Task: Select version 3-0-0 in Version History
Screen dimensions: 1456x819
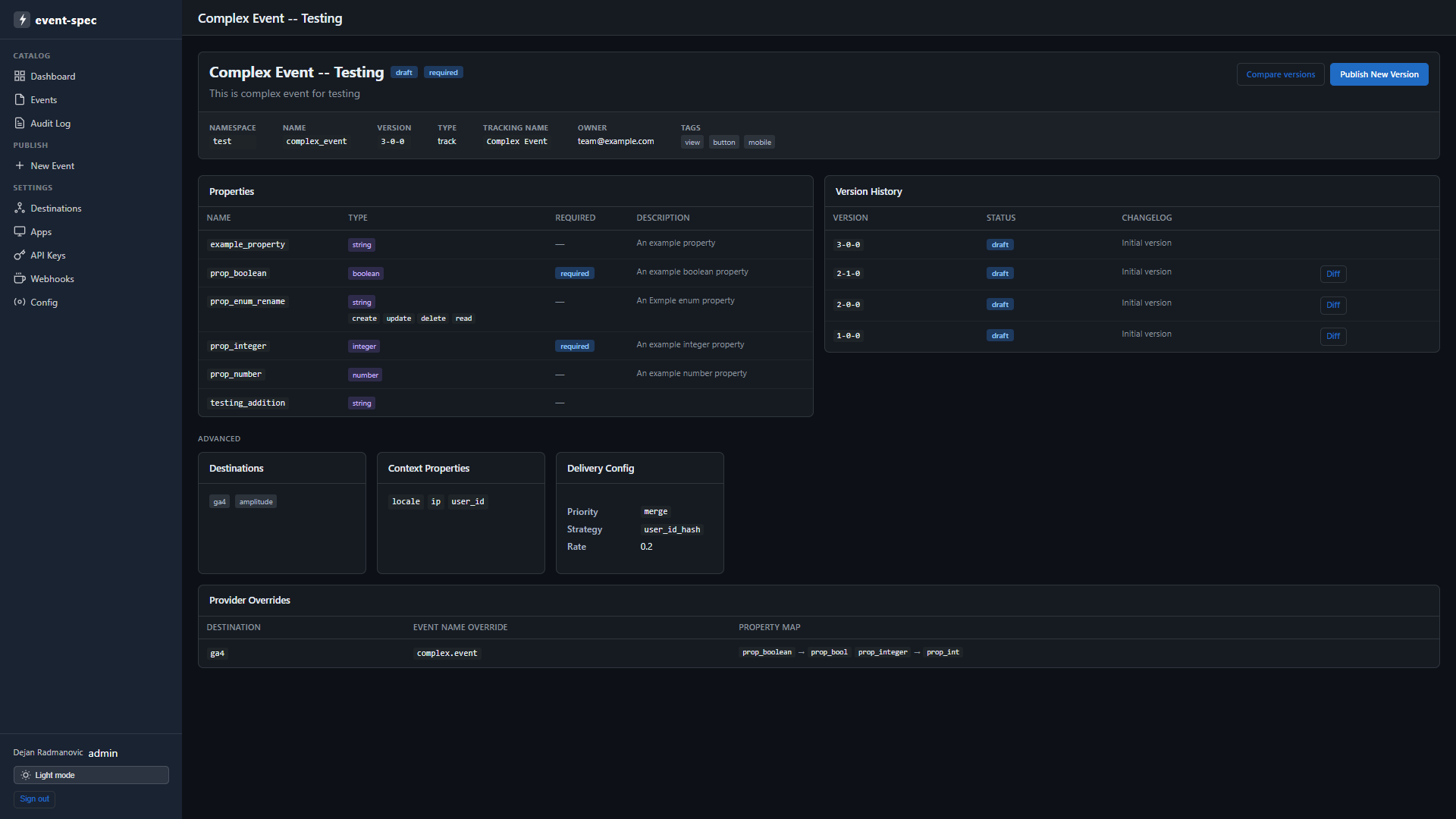Action: [848, 245]
